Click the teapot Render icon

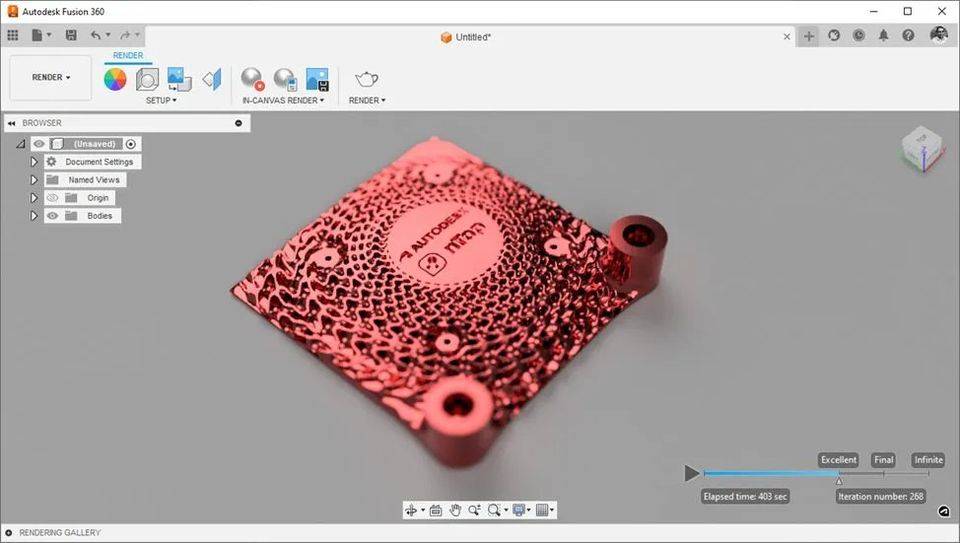tap(366, 79)
